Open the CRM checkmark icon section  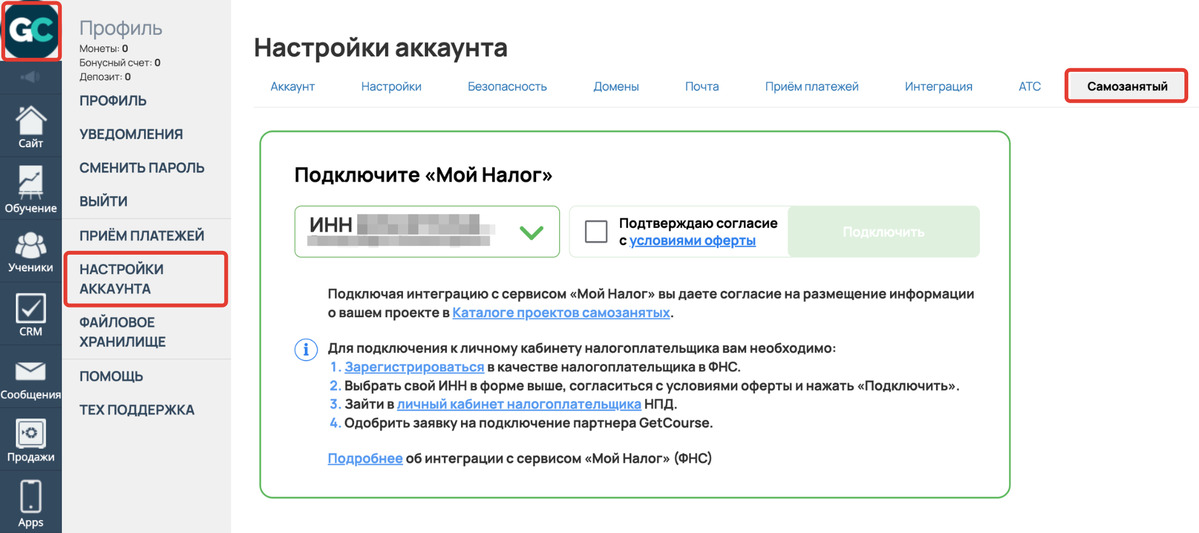30,314
